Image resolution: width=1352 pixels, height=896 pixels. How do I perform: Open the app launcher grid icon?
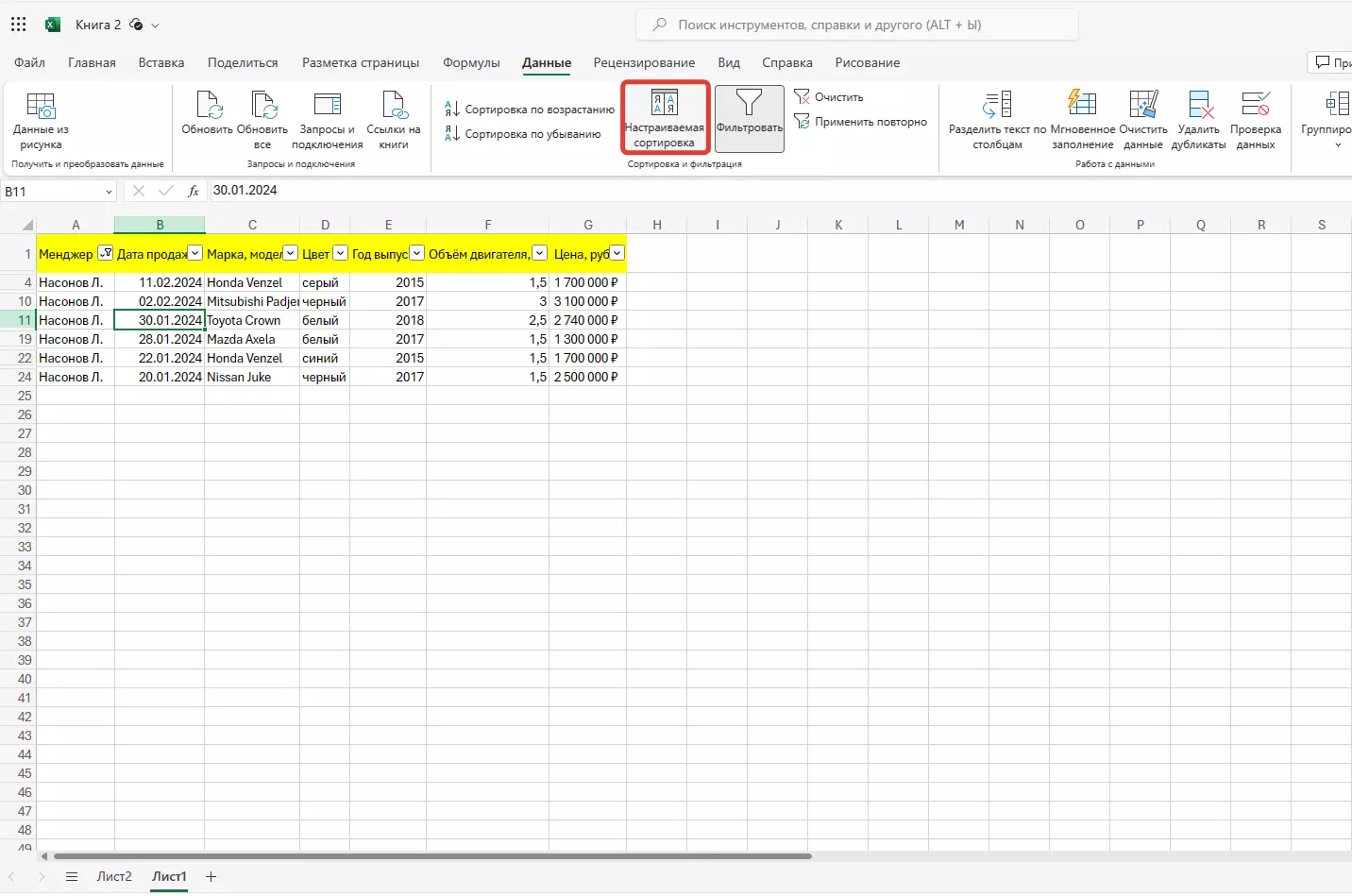(19, 25)
